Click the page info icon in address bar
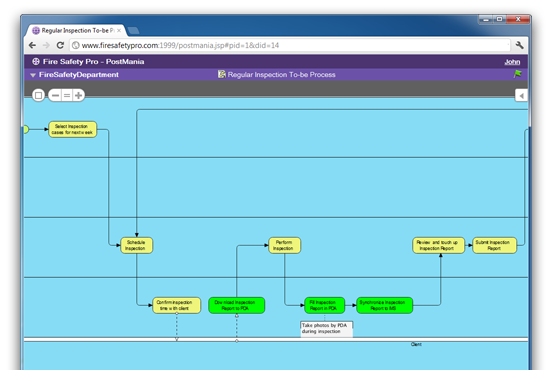Viewport: 550px width, 370px height. click(x=75, y=45)
